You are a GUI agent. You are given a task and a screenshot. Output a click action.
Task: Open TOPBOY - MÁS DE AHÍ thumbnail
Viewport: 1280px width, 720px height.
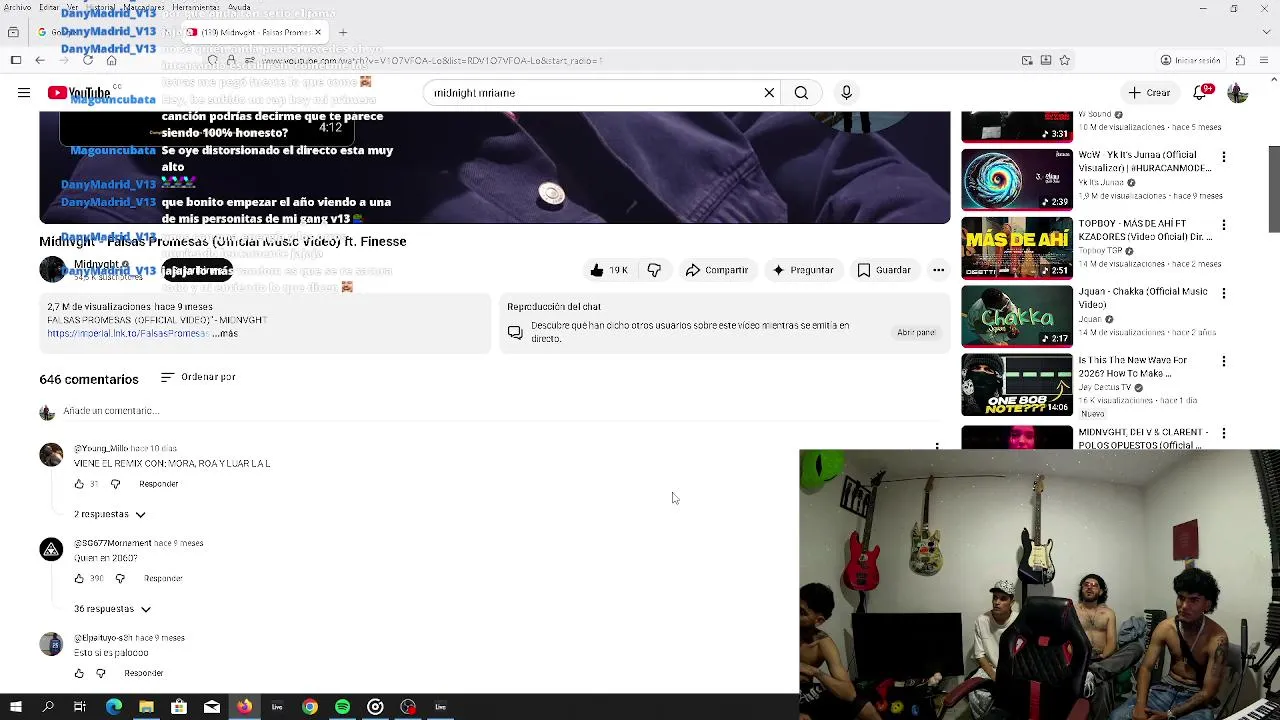pyautogui.click(x=1017, y=248)
